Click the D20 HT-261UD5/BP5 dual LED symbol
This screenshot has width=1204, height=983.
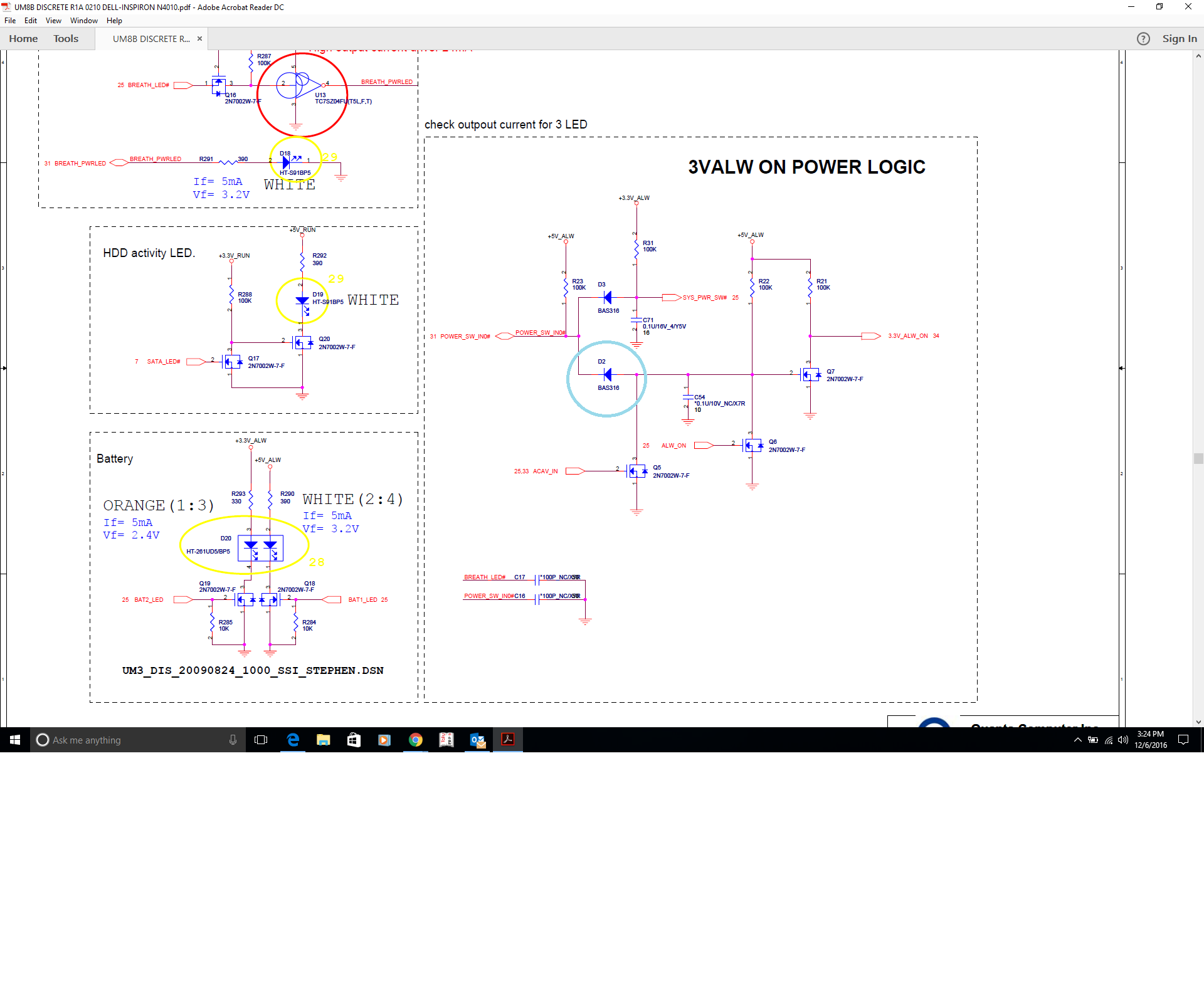[260, 549]
